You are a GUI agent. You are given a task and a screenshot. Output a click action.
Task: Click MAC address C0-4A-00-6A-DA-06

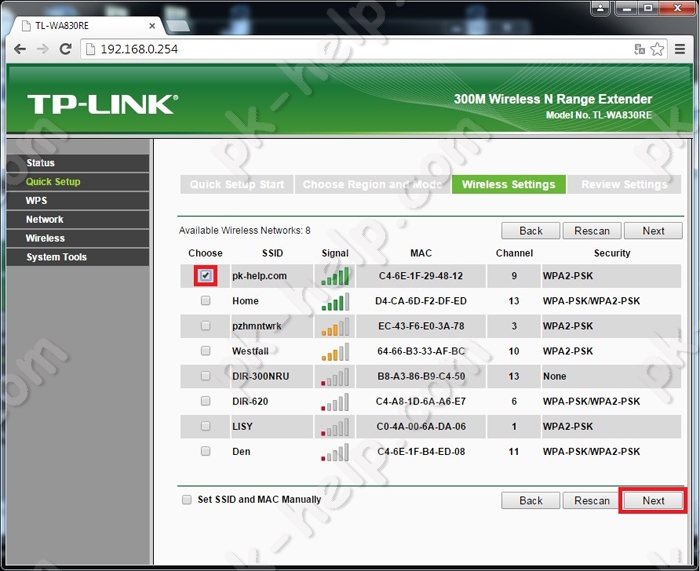coord(421,426)
